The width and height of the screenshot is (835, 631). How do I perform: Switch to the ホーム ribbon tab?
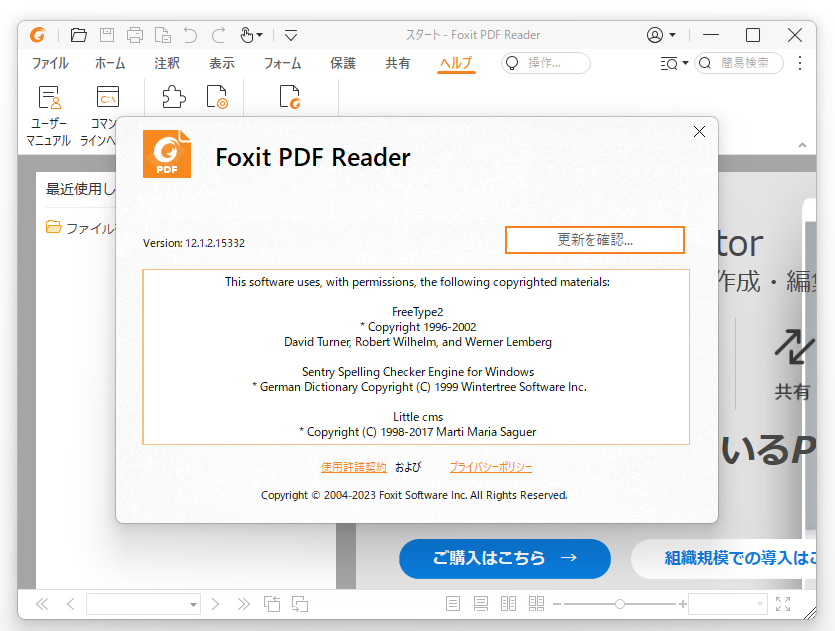(x=110, y=62)
